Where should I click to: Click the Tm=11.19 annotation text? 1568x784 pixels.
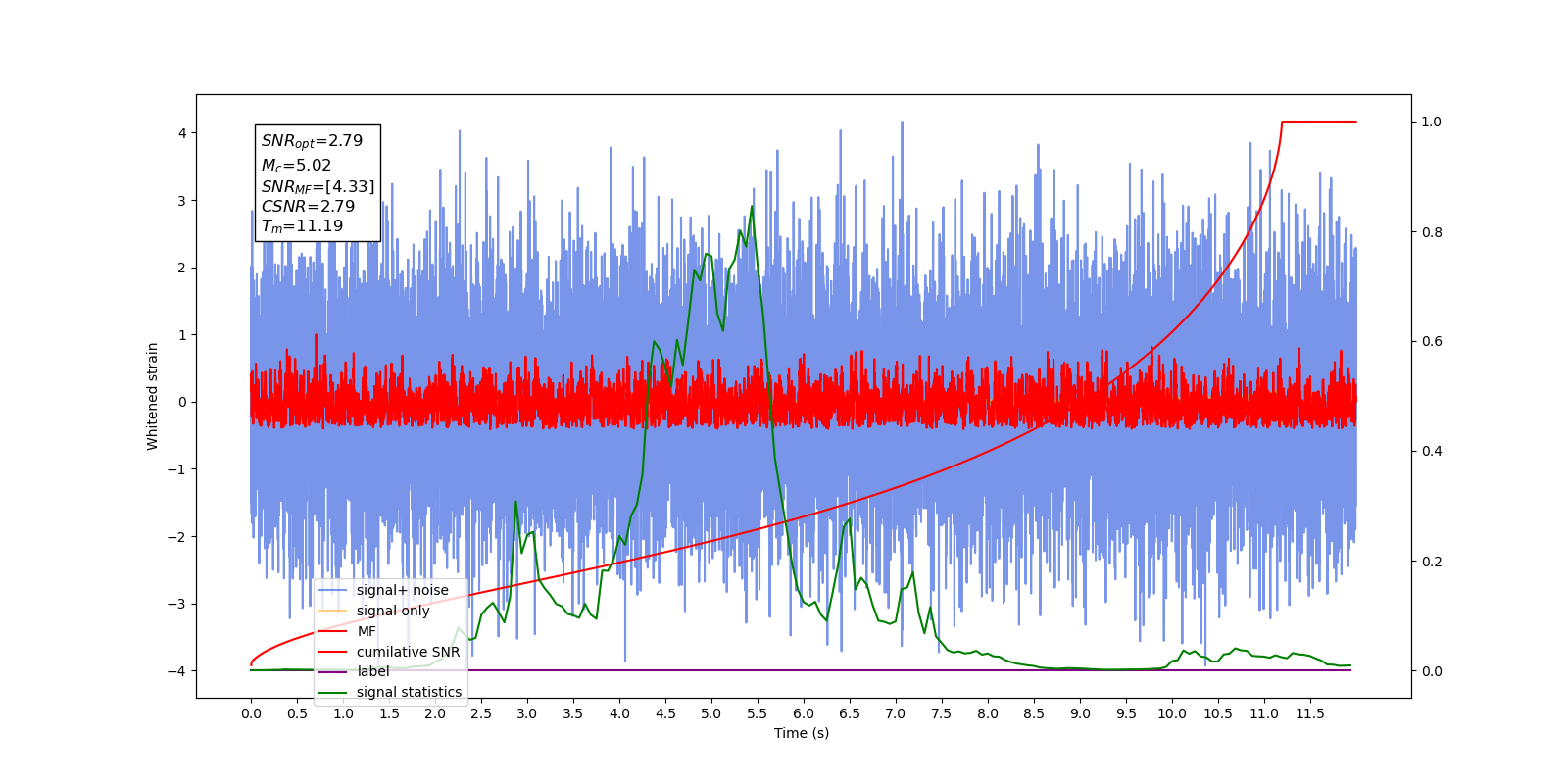coord(302,226)
